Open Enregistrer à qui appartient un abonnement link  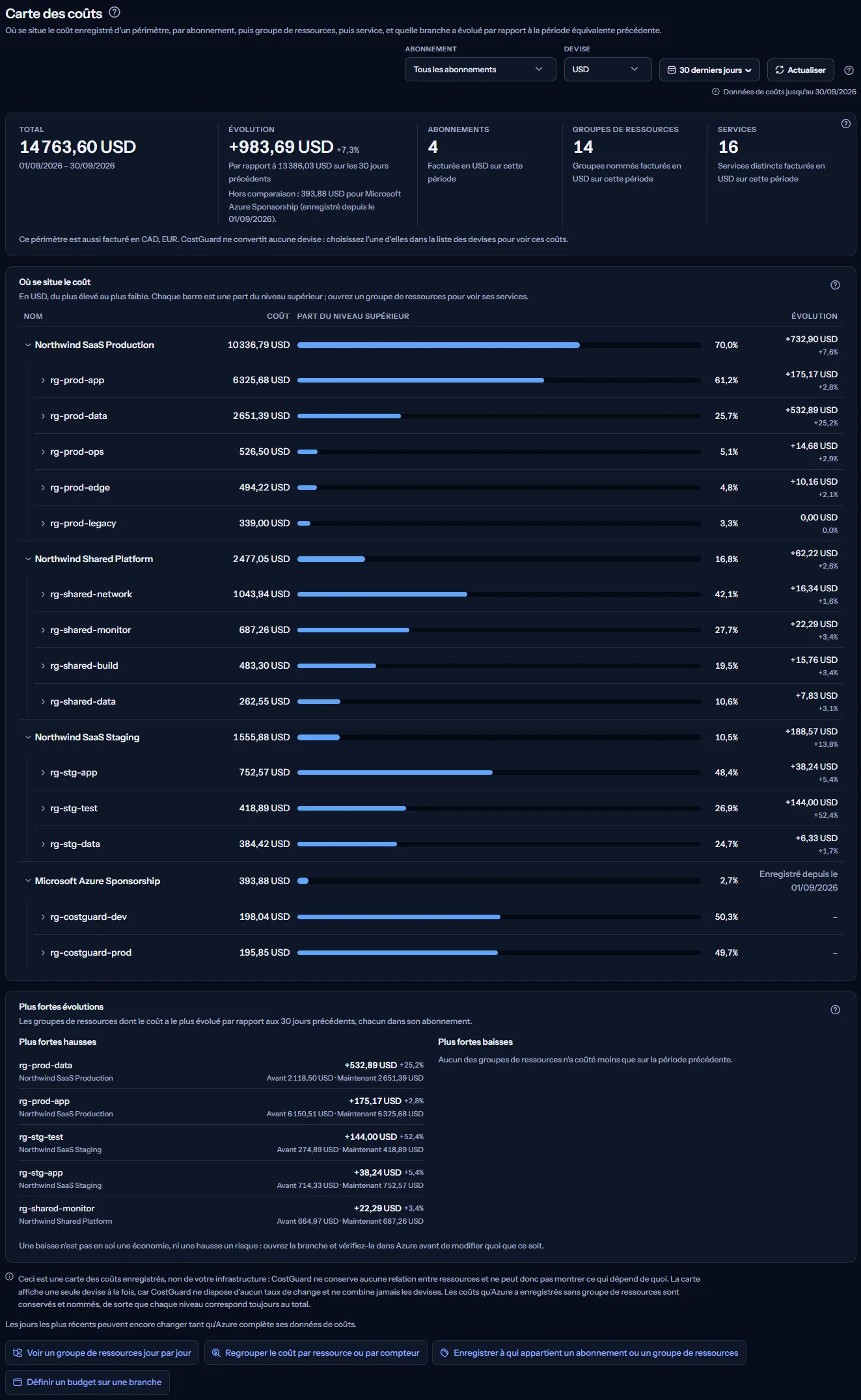click(589, 1353)
